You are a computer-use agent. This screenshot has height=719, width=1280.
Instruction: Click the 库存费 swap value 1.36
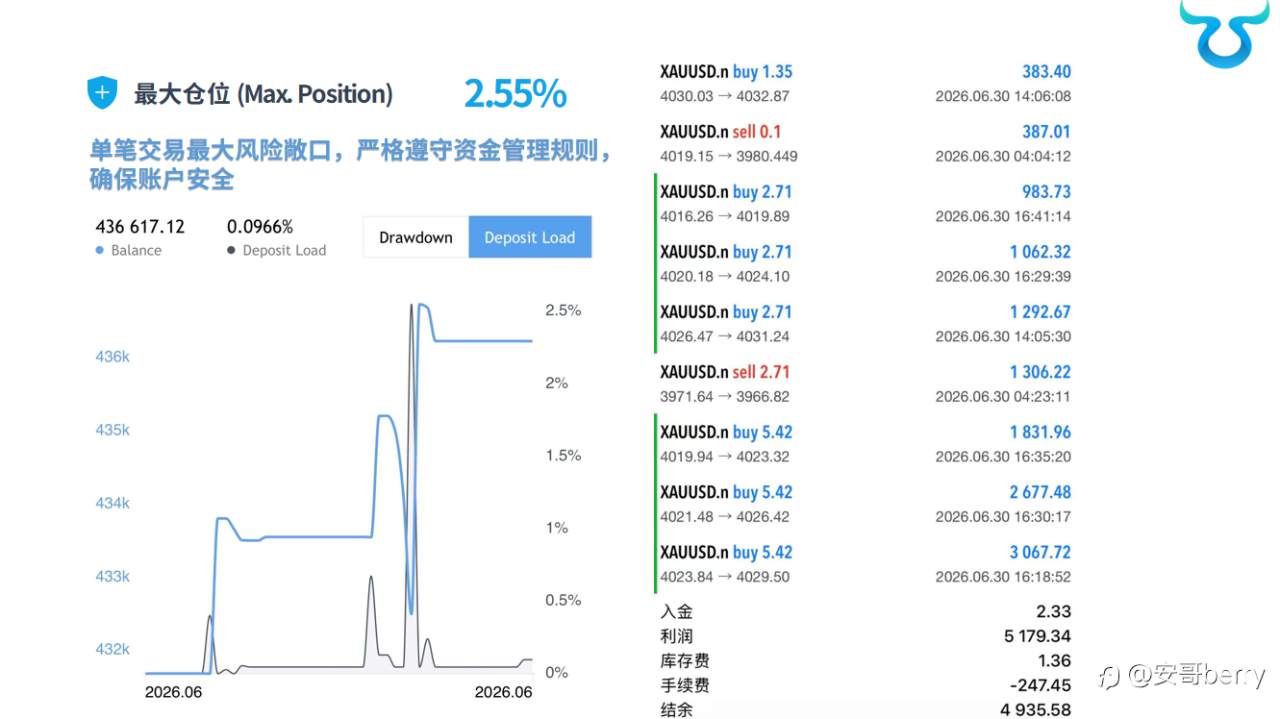pyautogui.click(x=1054, y=661)
